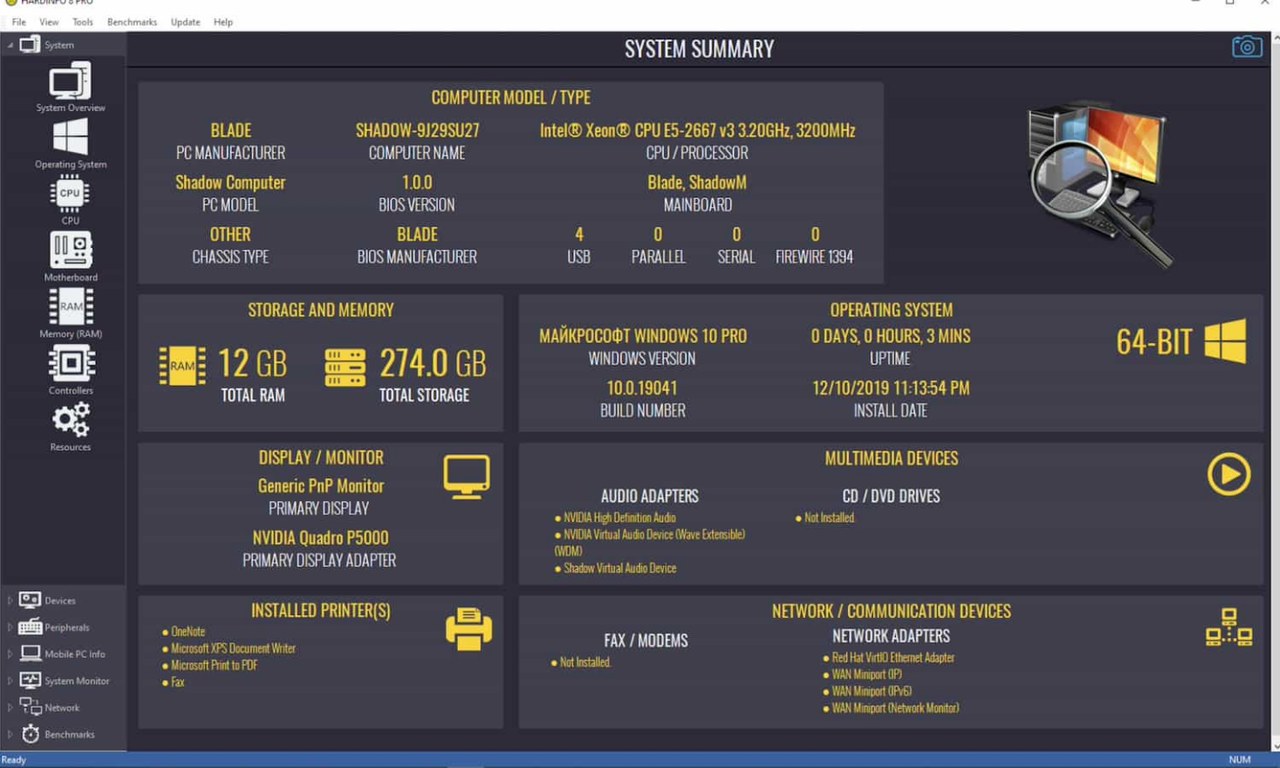Image resolution: width=1280 pixels, height=768 pixels.
Task: Click the uptime 0 DAYS, 0 HOURS value
Action: pos(890,336)
